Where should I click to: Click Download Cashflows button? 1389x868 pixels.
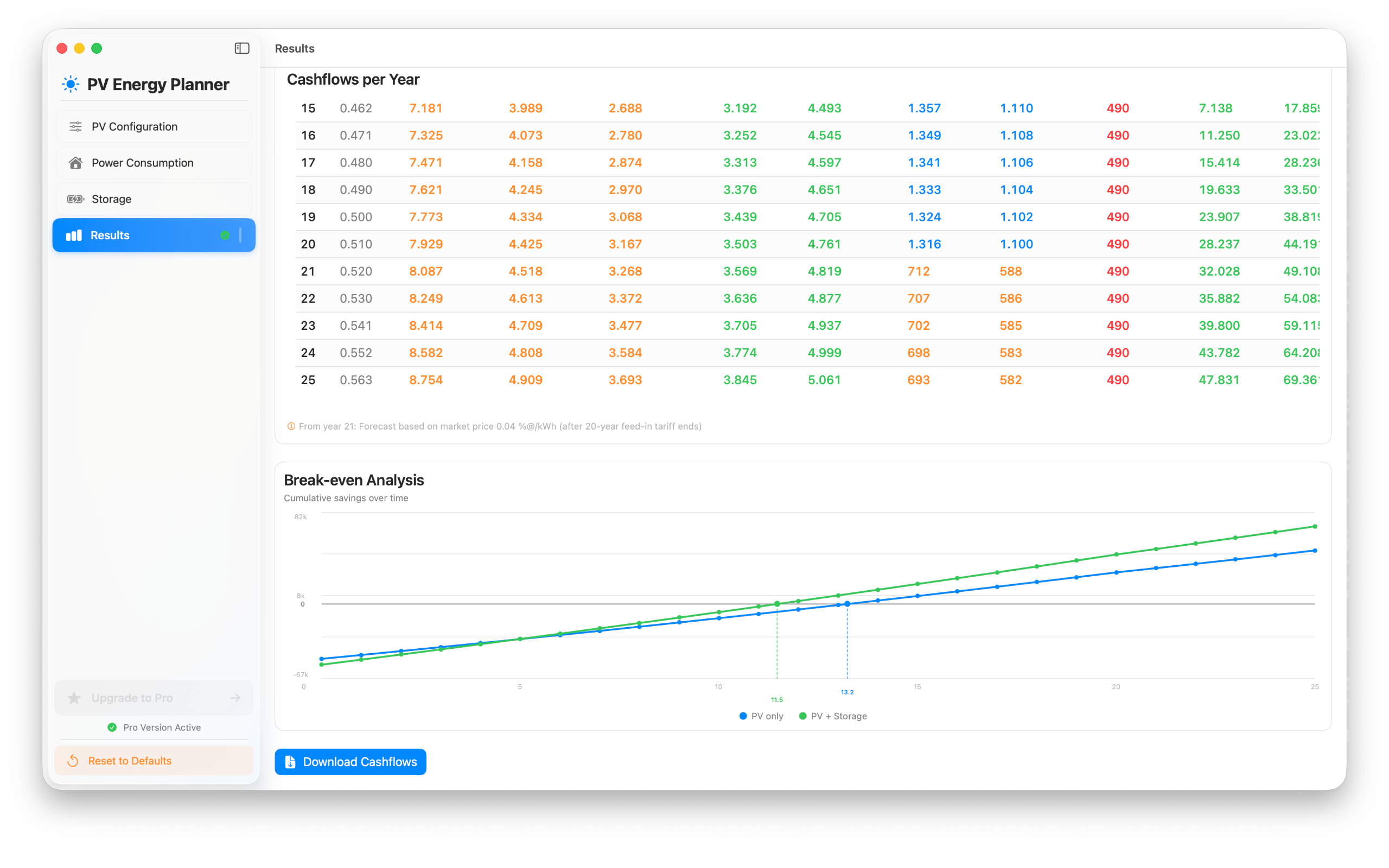pos(350,762)
